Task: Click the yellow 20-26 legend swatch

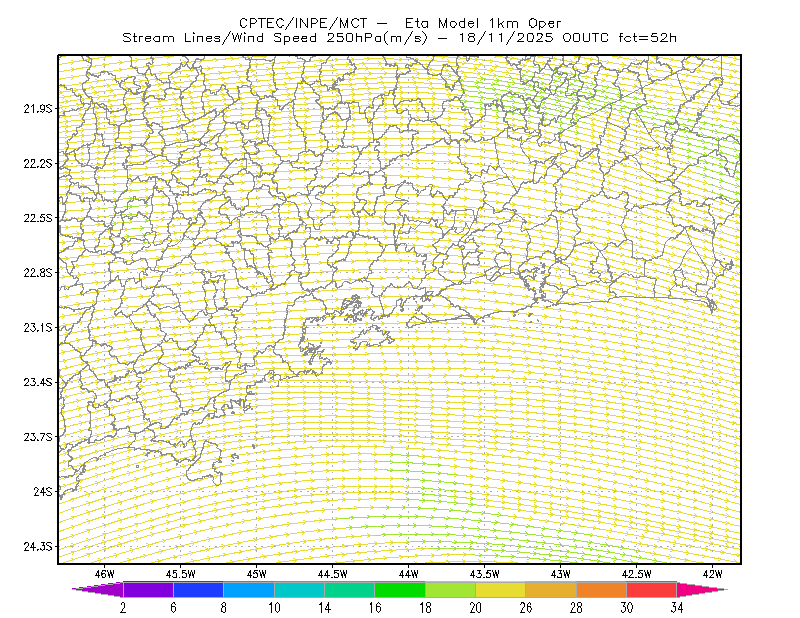Action: 501,589
